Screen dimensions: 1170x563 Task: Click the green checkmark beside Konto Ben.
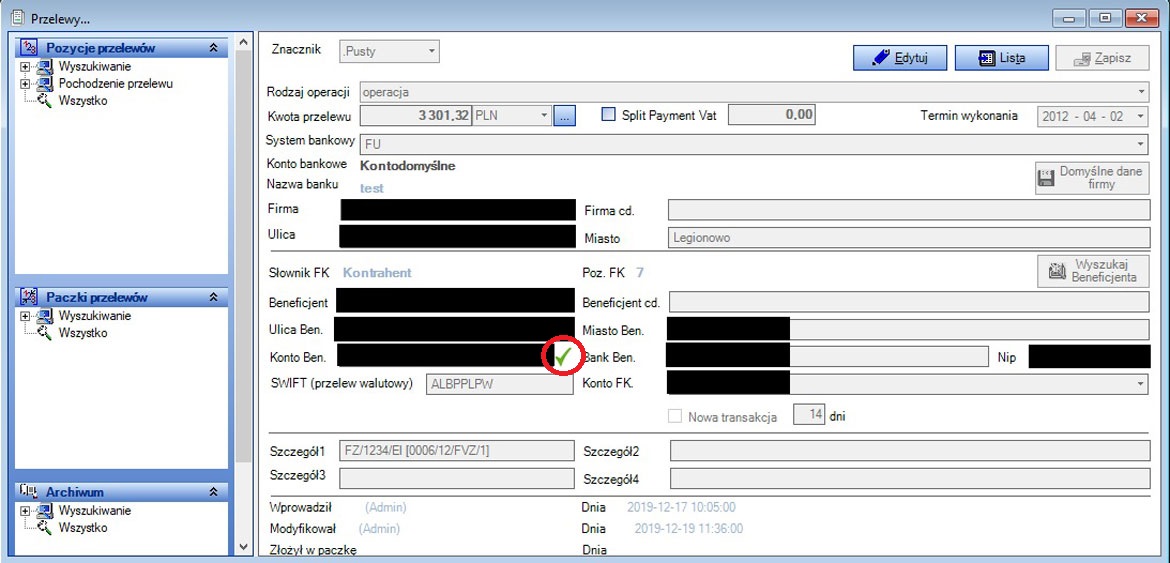click(x=564, y=356)
